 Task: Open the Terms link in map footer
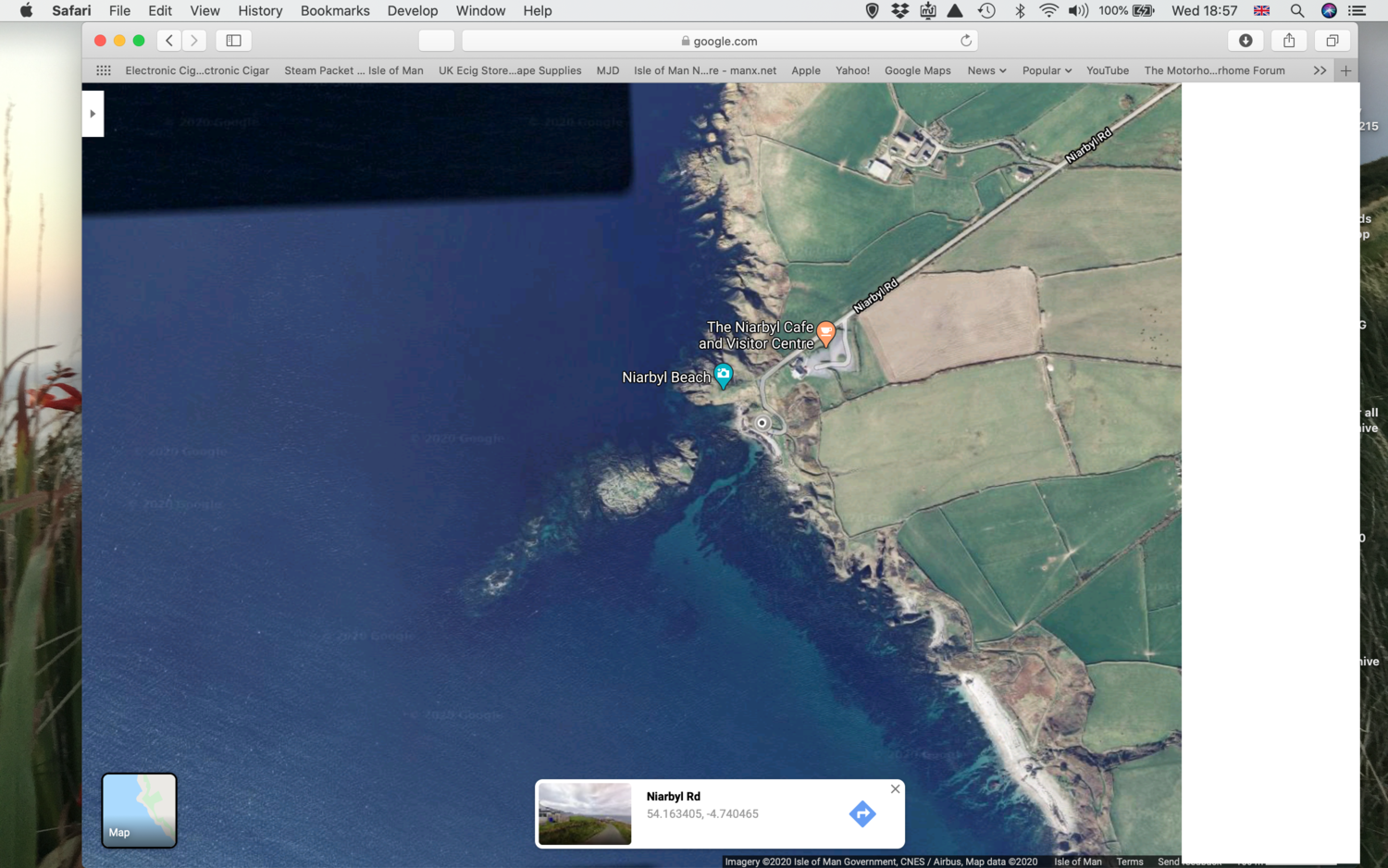[x=1130, y=862]
